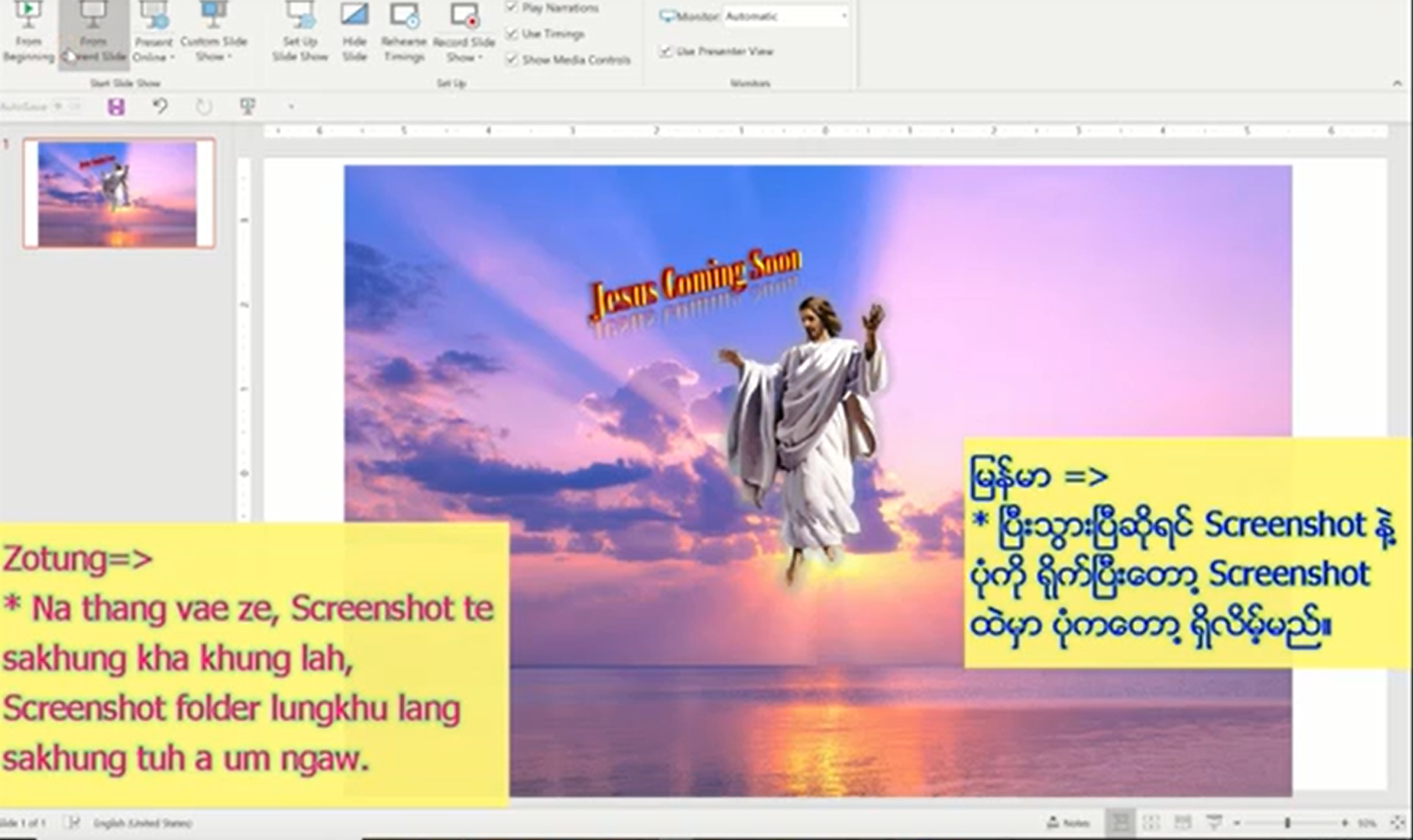
Task: Open the Set Up Slide Show dialog
Action: (x=300, y=31)
